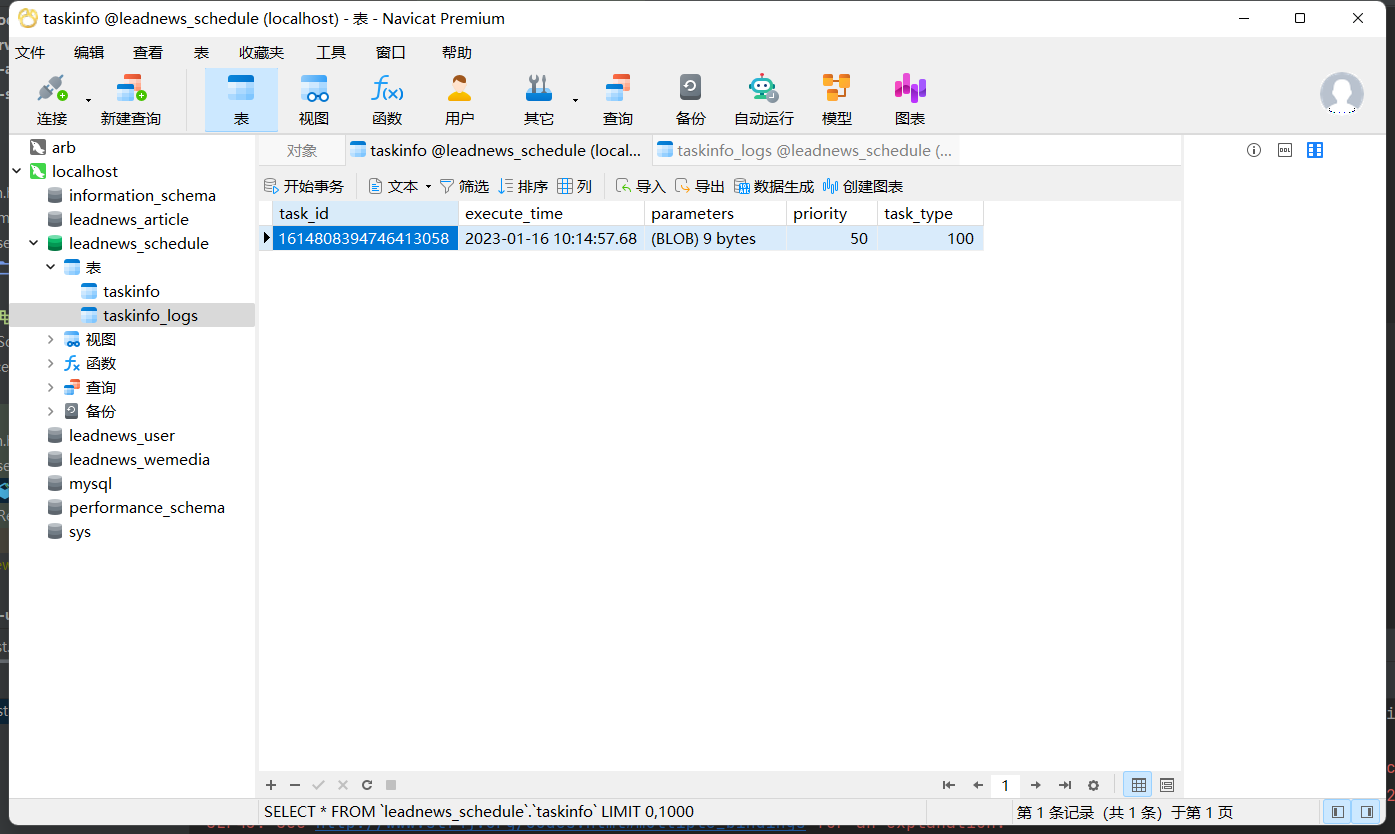Image resolution: width=1395 pixels, height=834 pixels.
Task: Click the page number input field
Action: point(1006,785)
